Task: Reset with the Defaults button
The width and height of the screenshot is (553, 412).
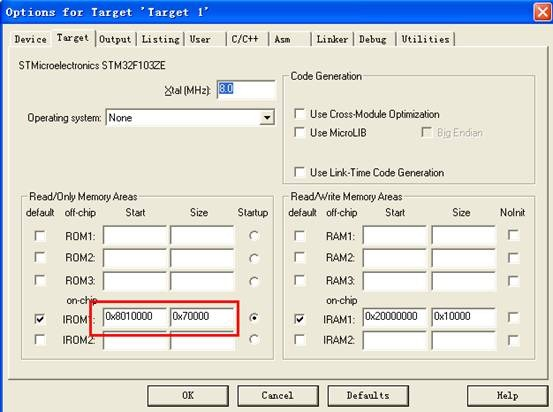Action: tap(368, 395)
